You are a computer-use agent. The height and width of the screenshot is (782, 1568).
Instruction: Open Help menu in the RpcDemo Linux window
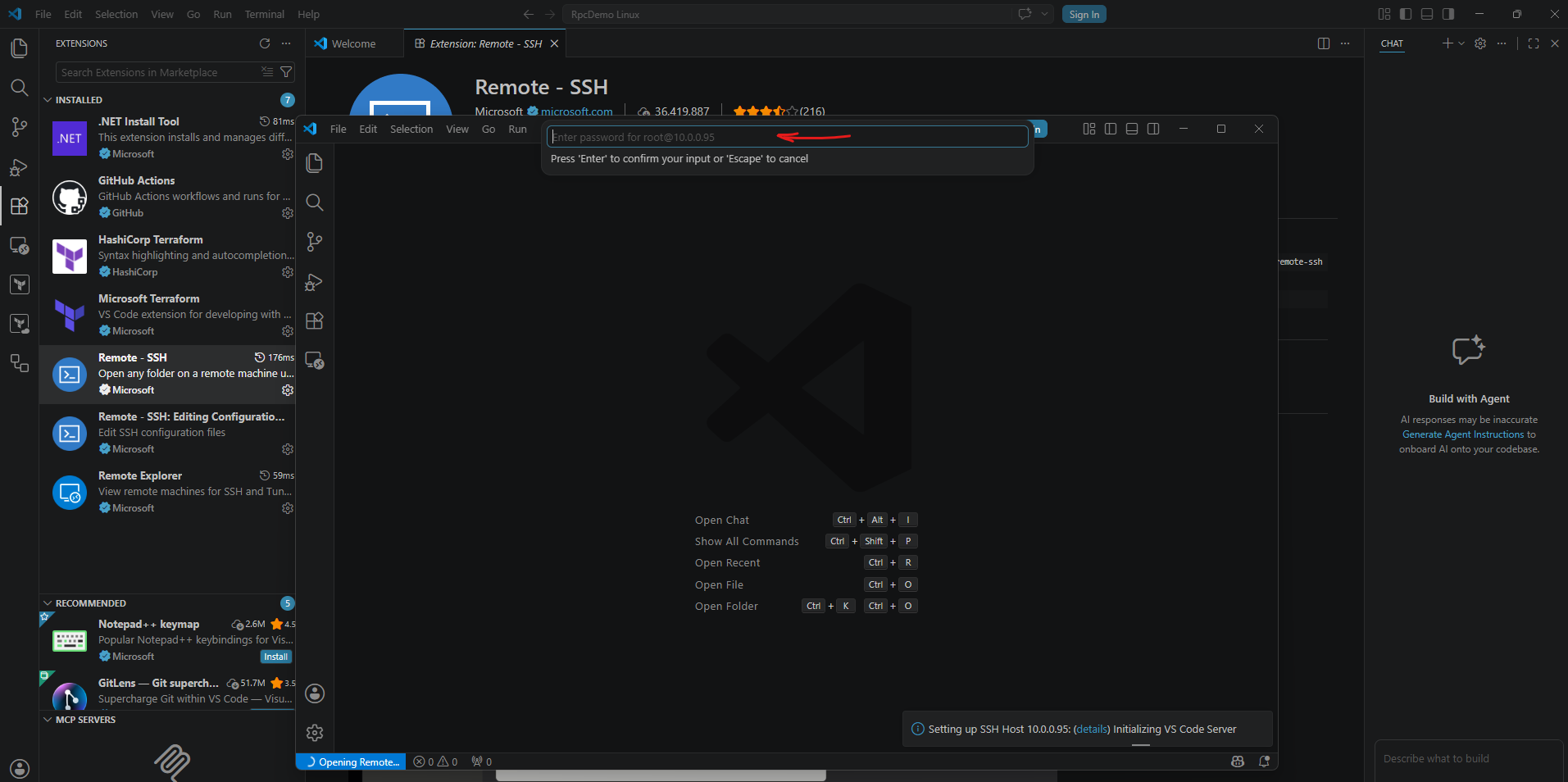[308, 14]
